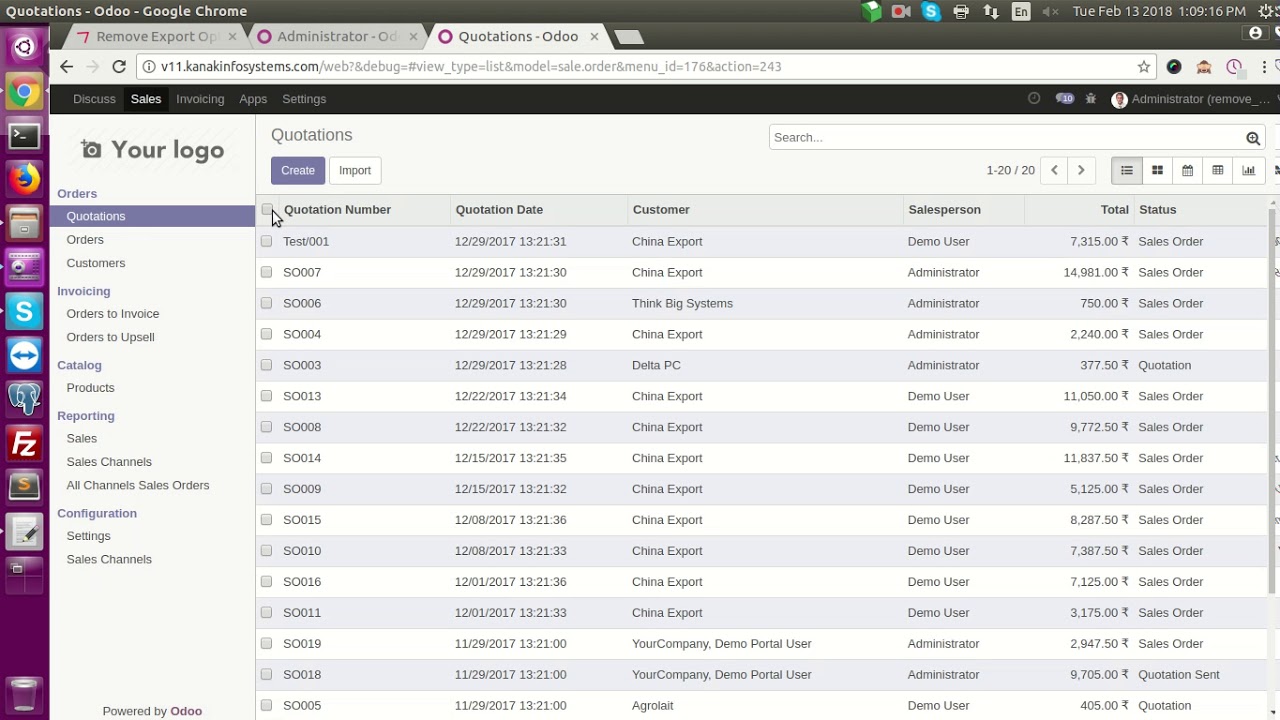Switch to the graph view
The width and height of the screenshot is (1280, 720).
1248,170
